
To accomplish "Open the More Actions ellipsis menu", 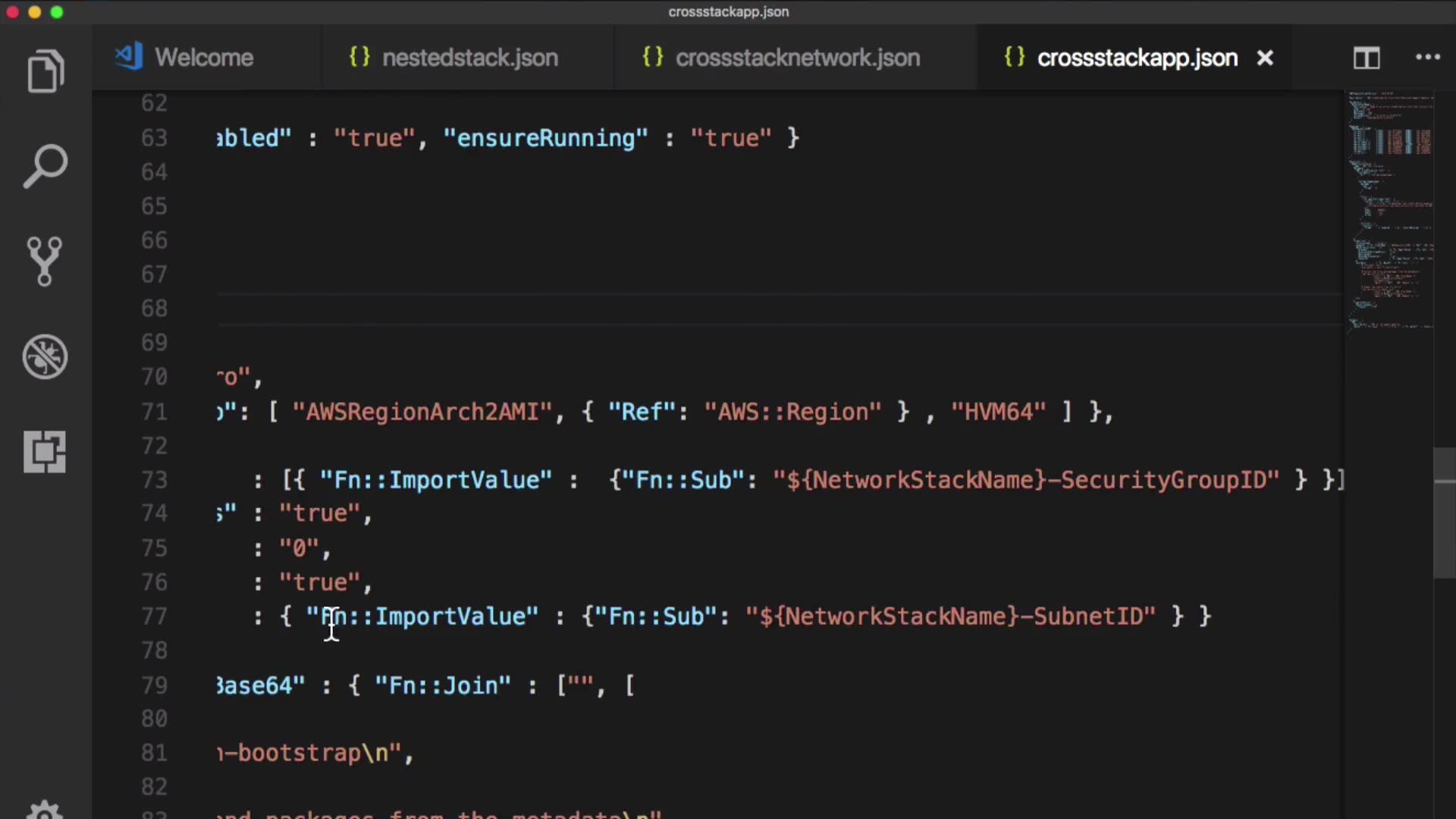I will [x=1427, y=58].
